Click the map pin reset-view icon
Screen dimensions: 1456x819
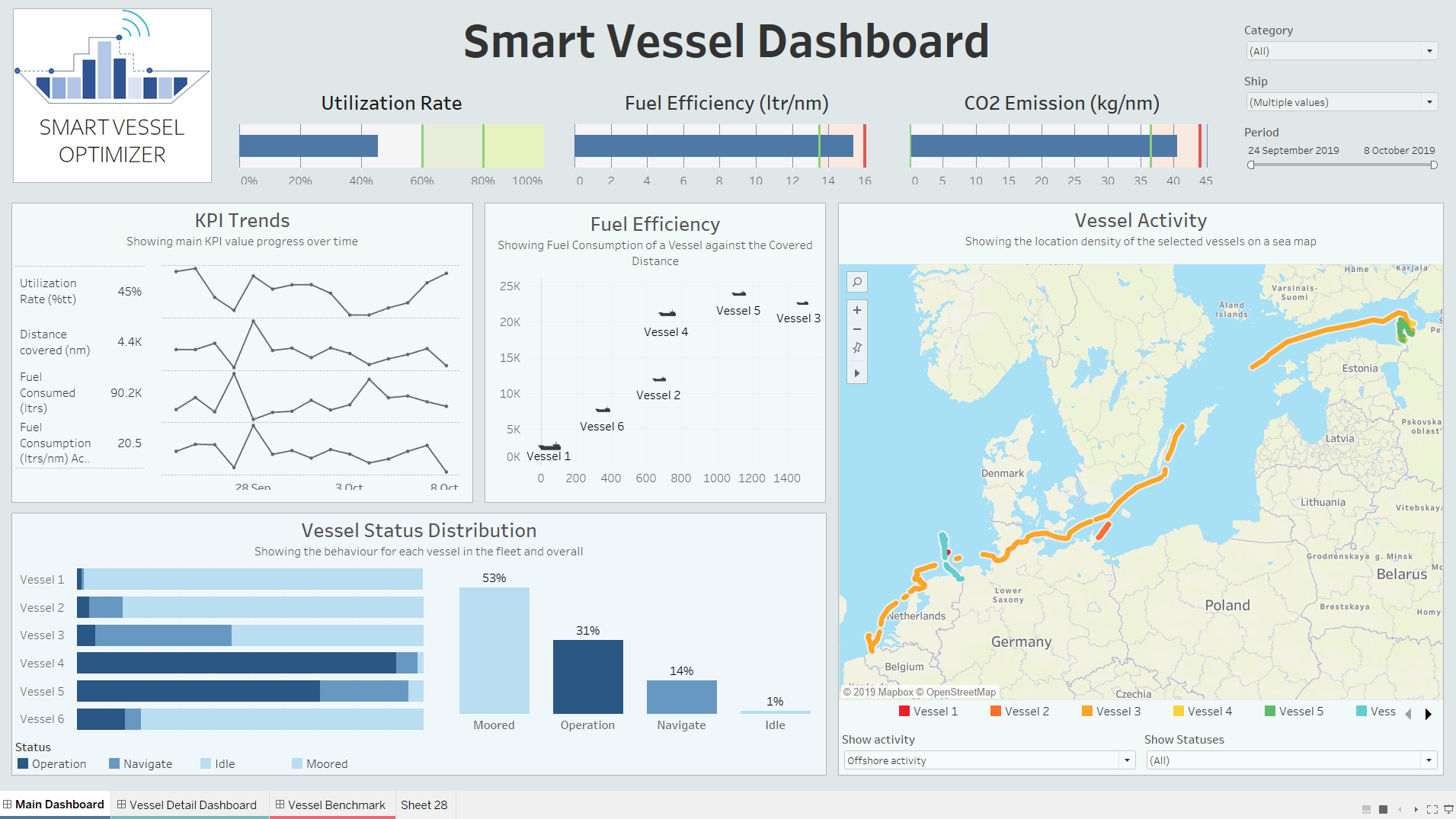[857, 348]
